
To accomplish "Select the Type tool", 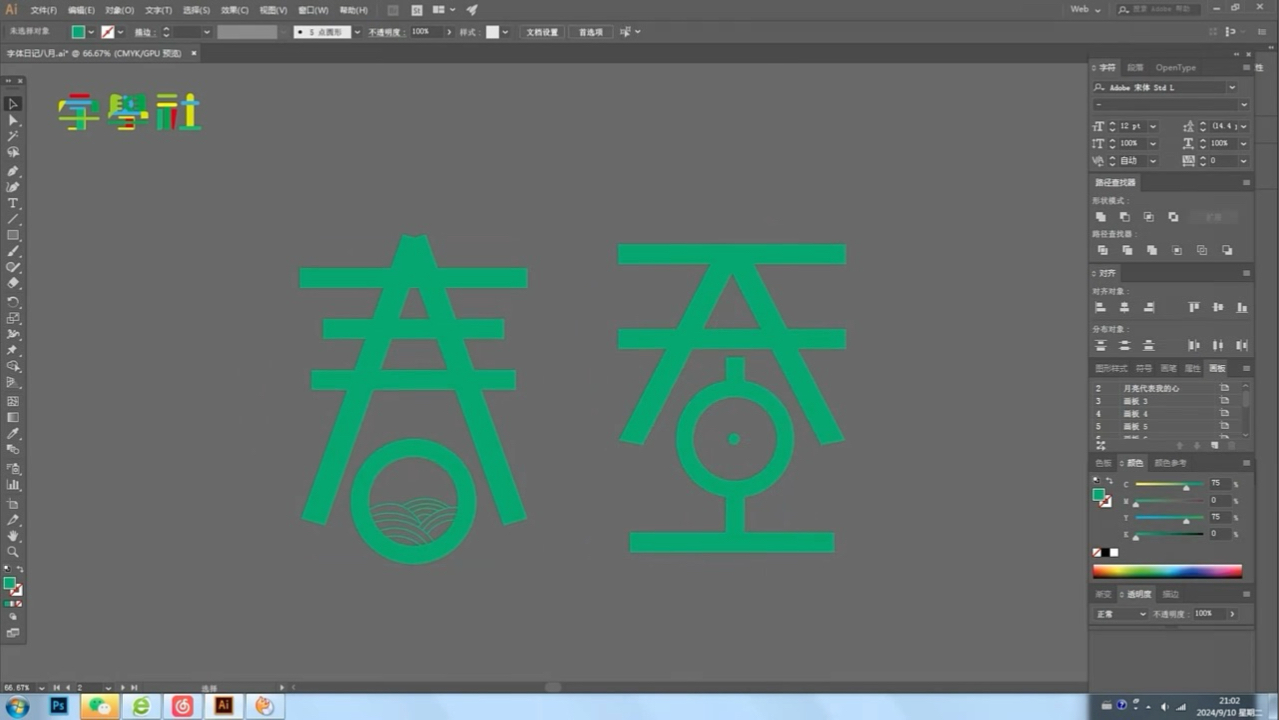I will point(13,203).
